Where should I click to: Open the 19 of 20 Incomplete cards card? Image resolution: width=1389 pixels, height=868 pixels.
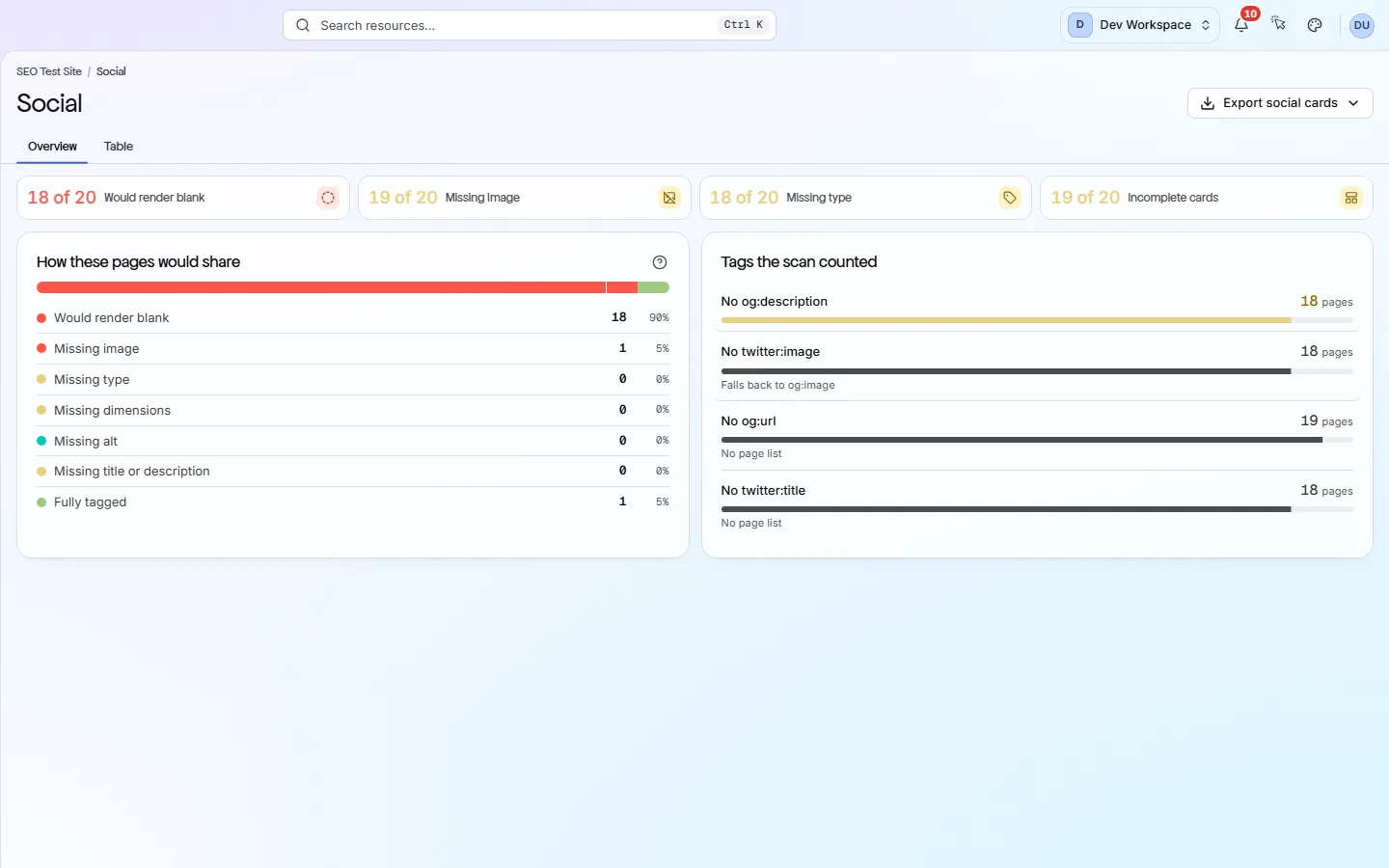click(x=1207, y=198)
